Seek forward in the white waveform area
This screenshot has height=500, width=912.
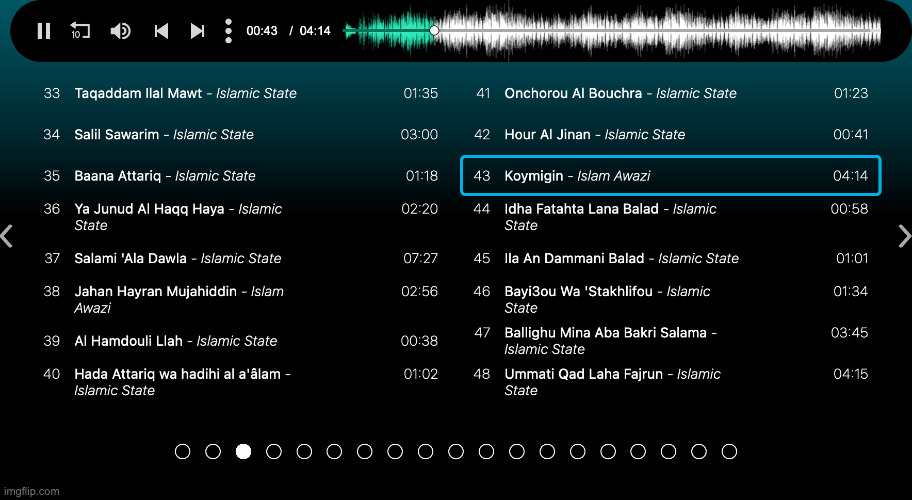tap(660, 30)
